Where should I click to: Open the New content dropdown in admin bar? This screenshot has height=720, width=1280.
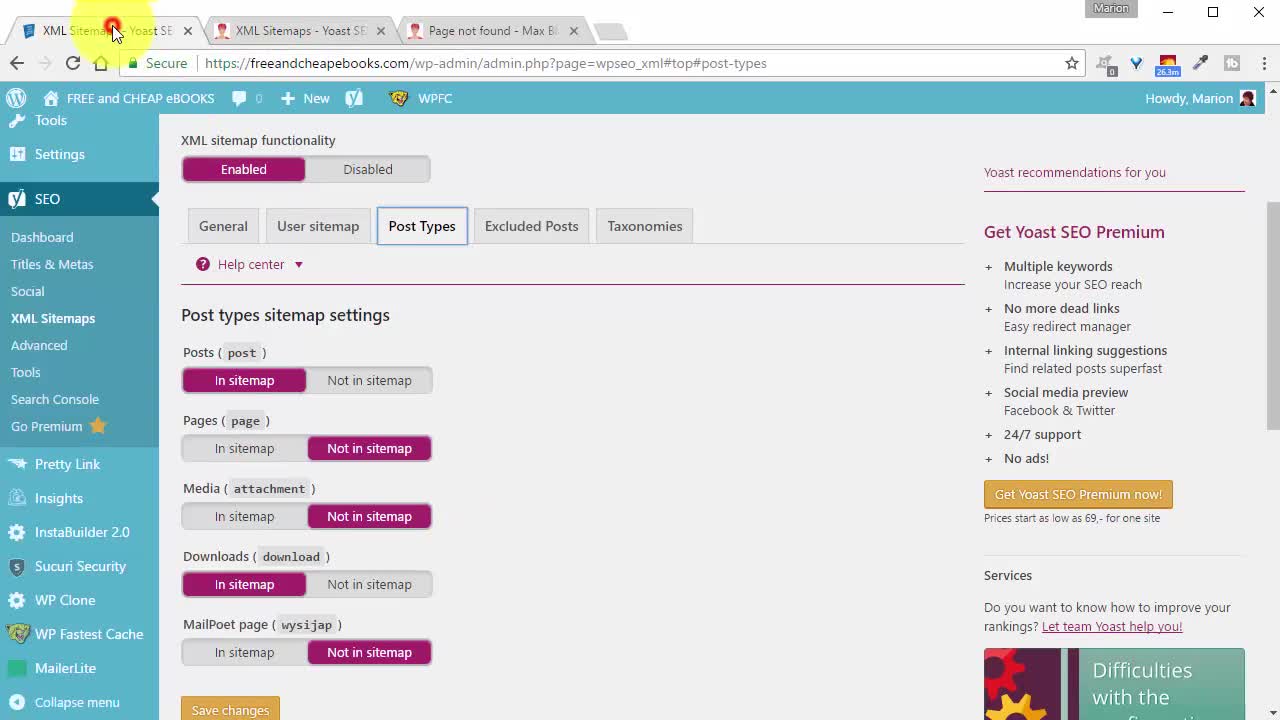pos(305,98)
